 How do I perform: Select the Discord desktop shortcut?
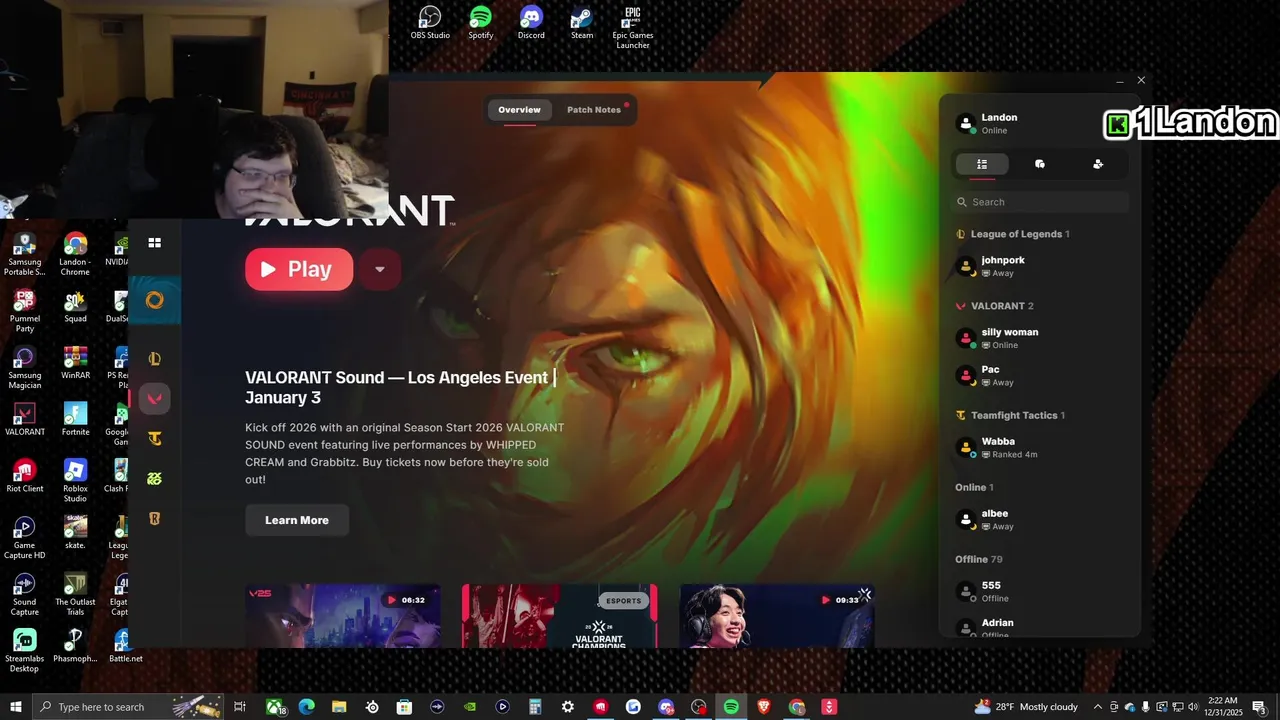[531, 22]
